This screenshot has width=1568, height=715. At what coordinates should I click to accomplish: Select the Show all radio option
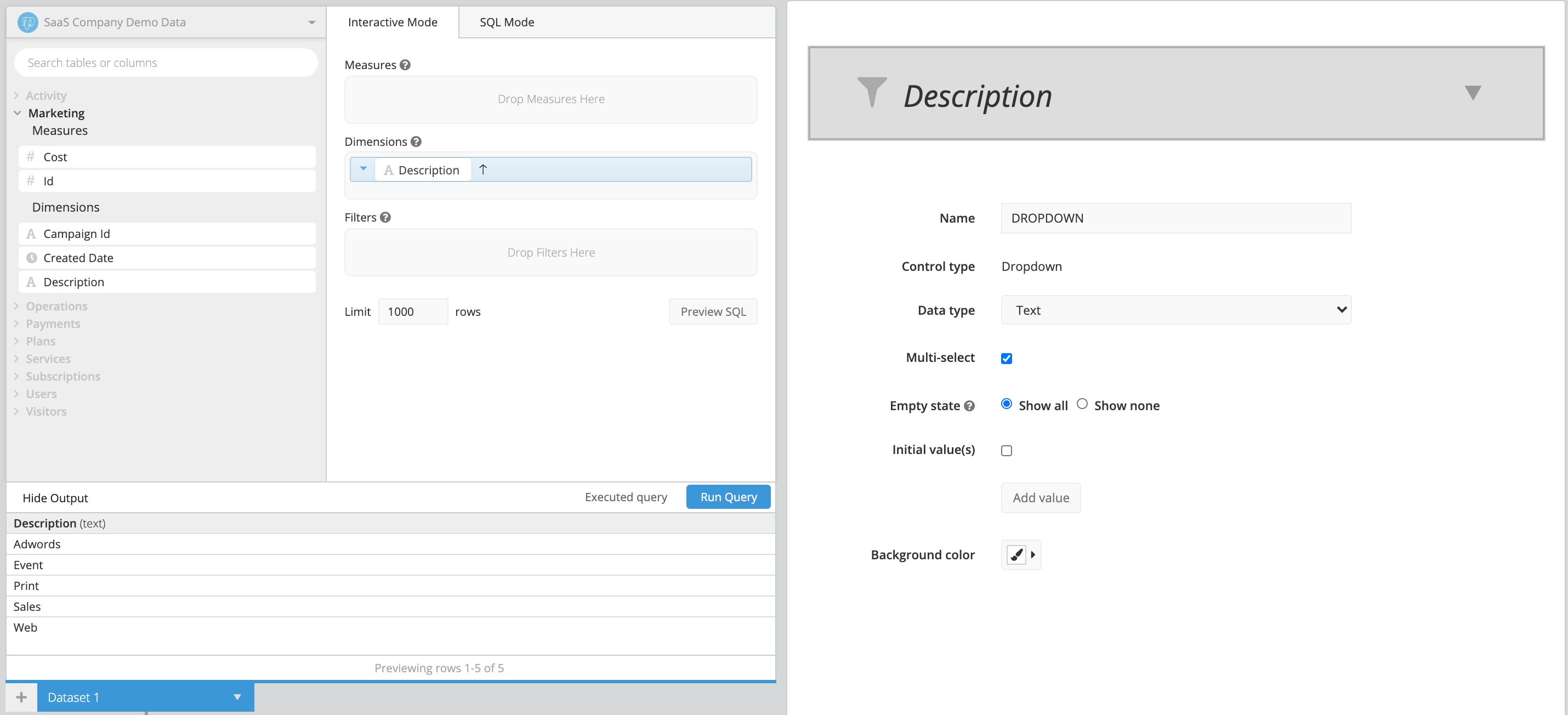click(x=1007, y=404)
